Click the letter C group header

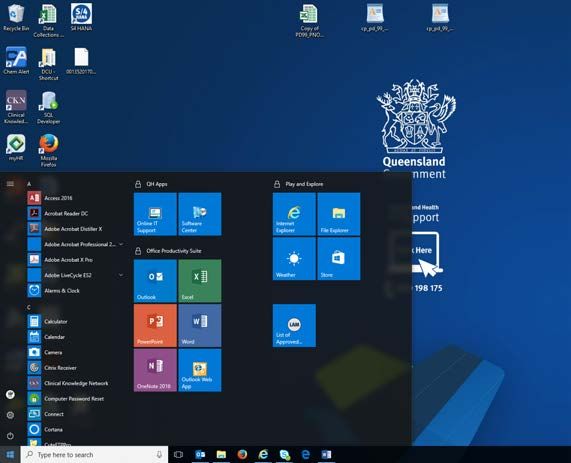pyautogui.click(x=29, y=308)
